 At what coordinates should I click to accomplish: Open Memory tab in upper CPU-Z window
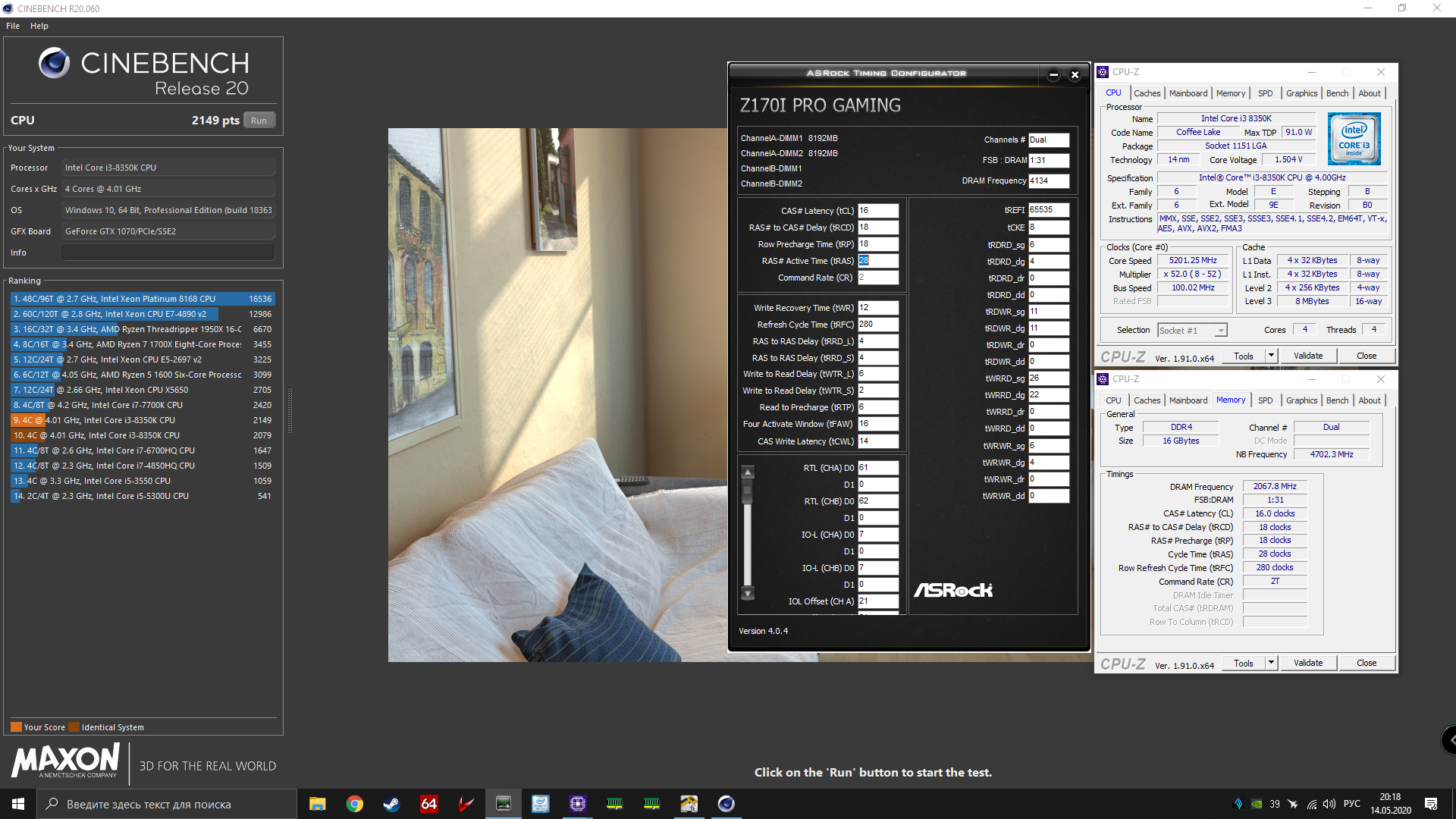(x=1230, y=93)
